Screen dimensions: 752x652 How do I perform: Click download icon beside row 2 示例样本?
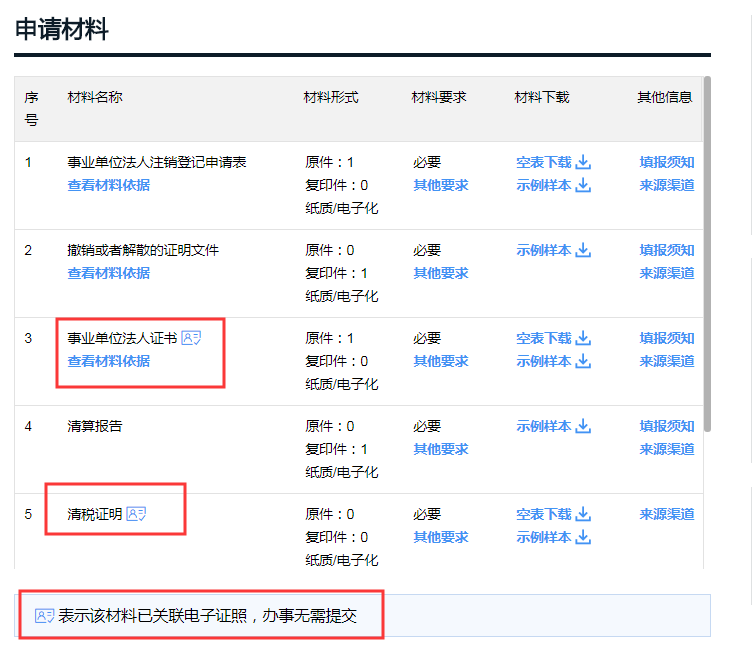[x=584, y=250]
